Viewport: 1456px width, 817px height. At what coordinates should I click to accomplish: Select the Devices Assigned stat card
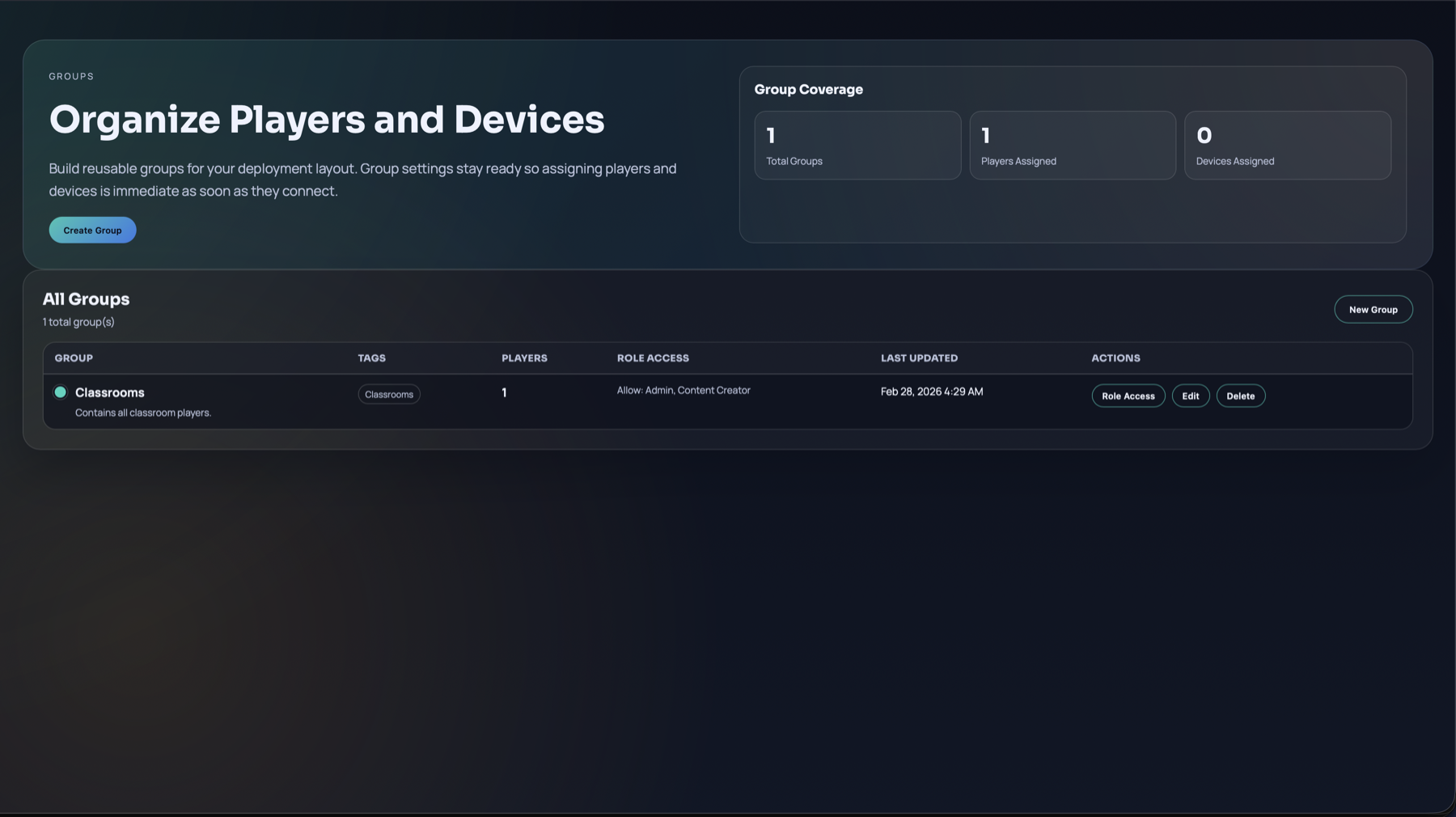point(1288,146)
